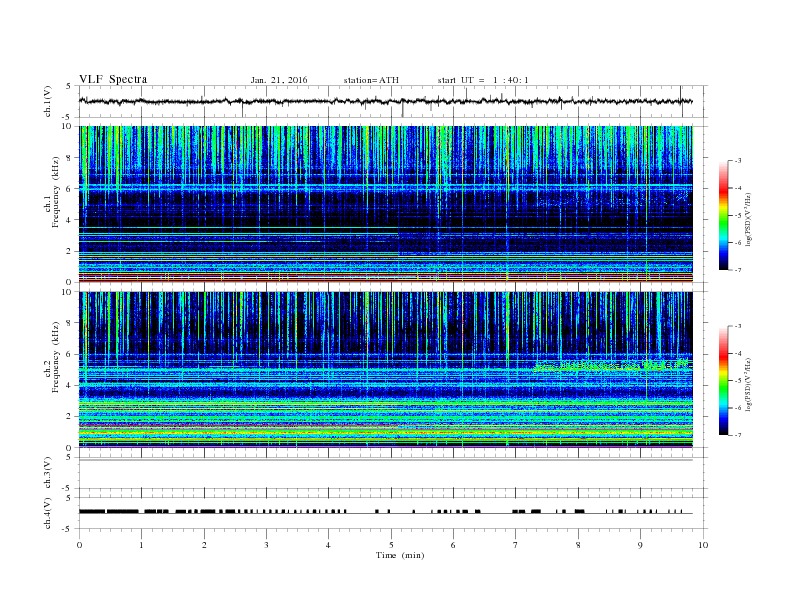792x612 pixels.
Task: Click the "9" tick on the time axis
Action: tap(640, 545)
